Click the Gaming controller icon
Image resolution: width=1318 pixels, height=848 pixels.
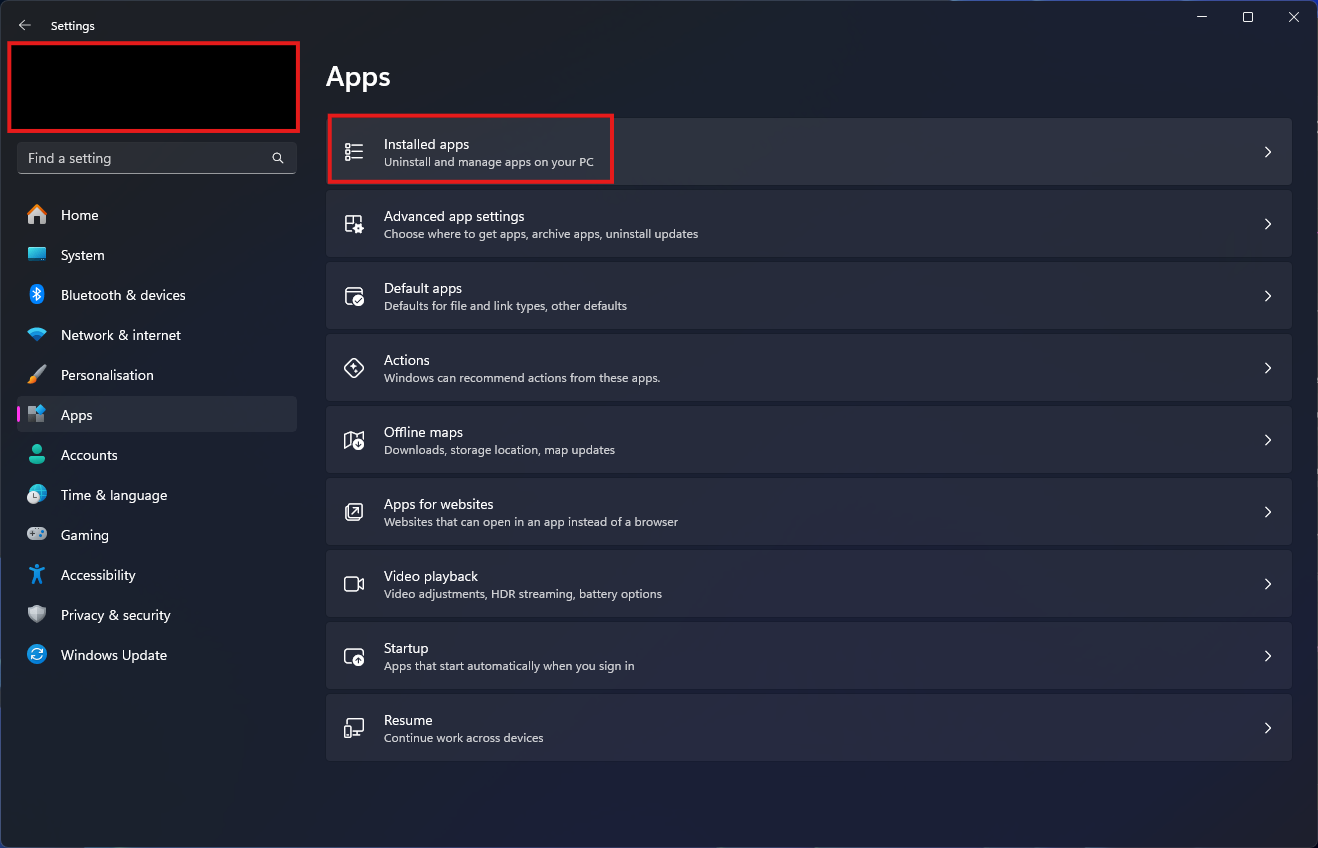click(37, 535)
